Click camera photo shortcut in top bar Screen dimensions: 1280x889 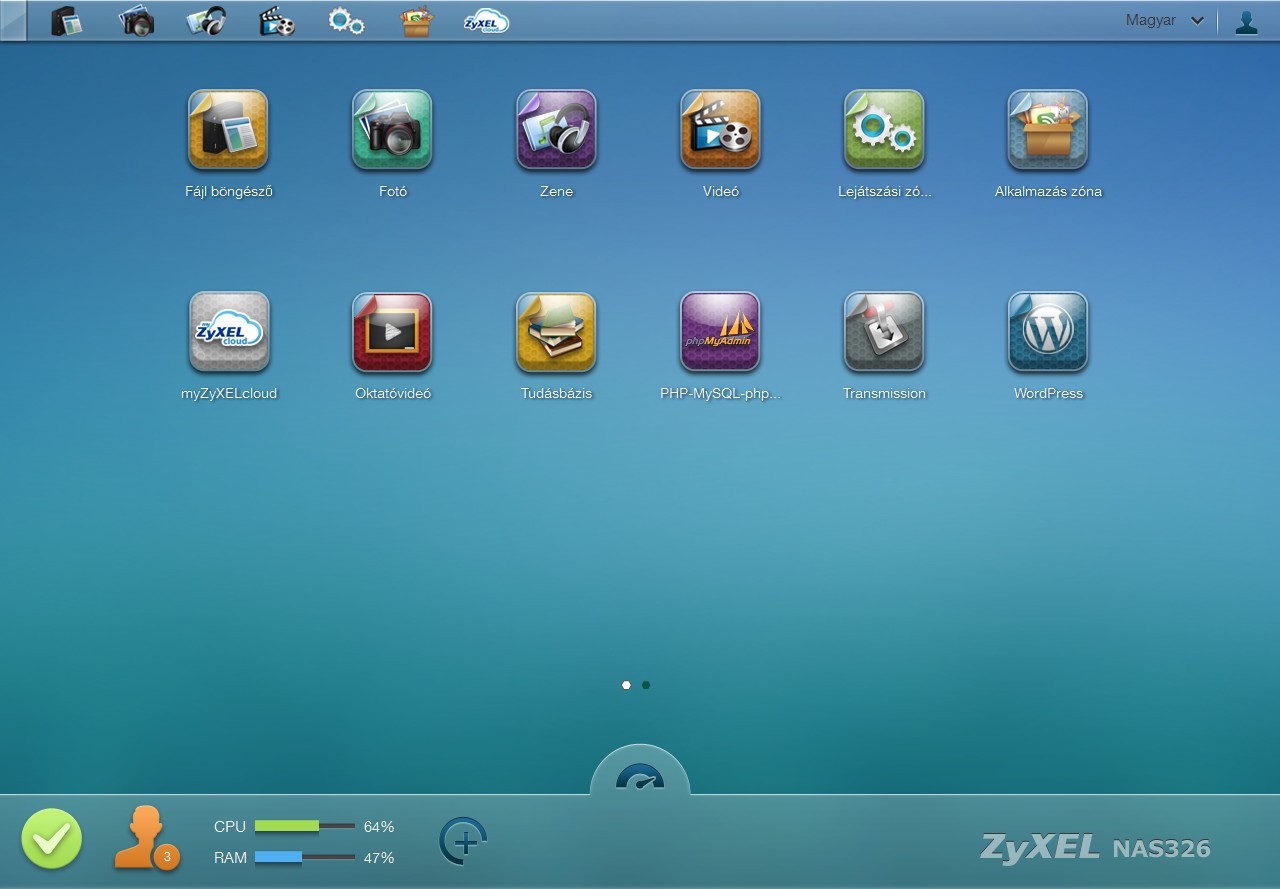click(x=136, y=21)
